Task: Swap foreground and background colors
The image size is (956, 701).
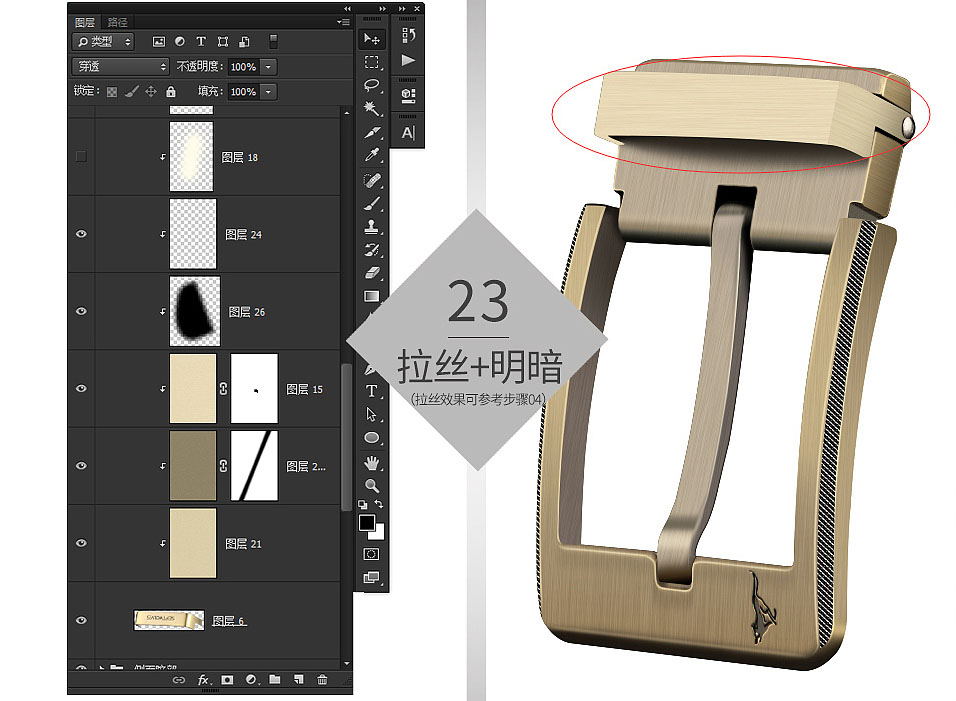Action: pyautogui.click(x=379, y=504)
